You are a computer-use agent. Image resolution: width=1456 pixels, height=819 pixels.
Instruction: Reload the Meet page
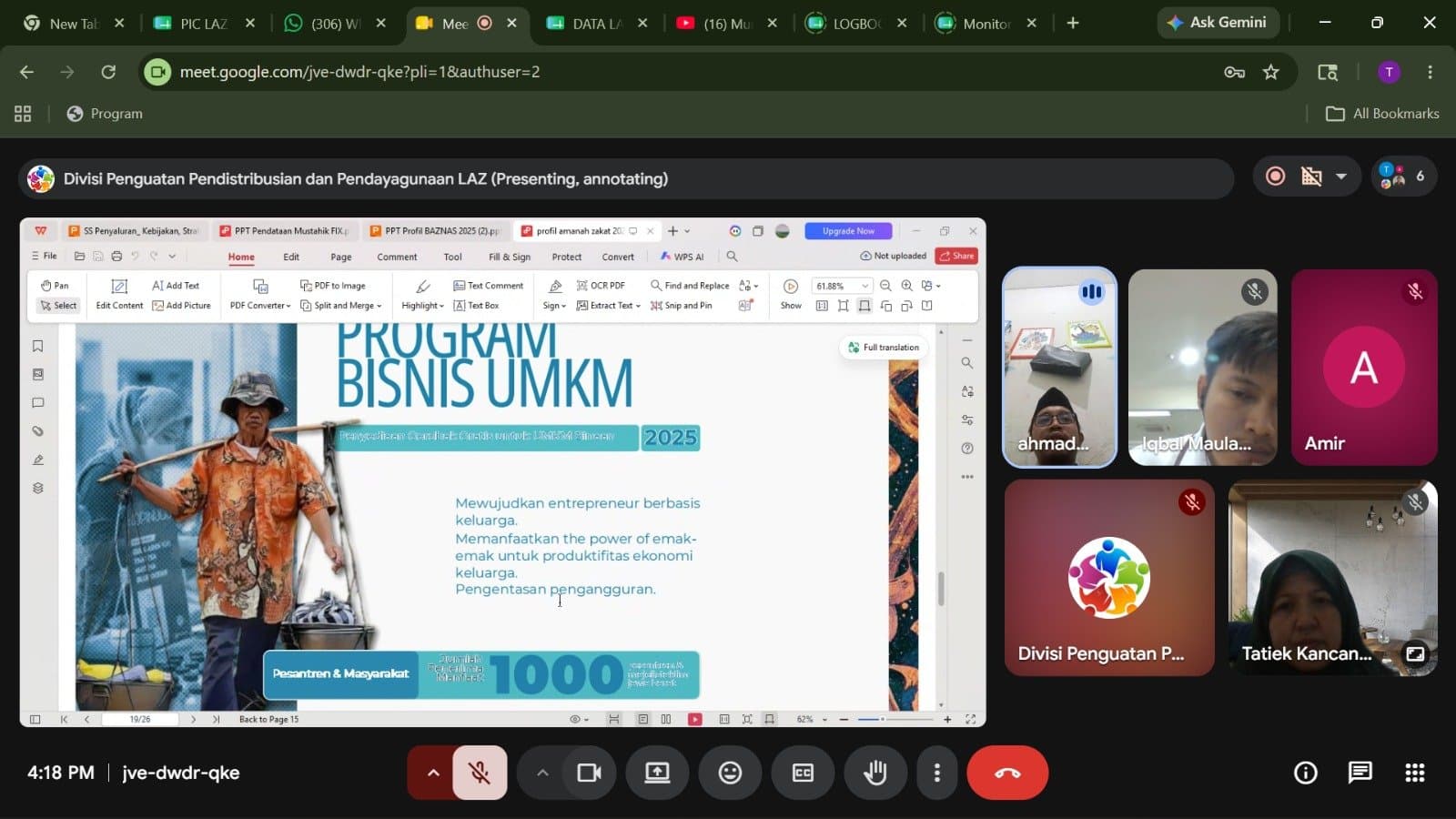(x=108, y=72)
